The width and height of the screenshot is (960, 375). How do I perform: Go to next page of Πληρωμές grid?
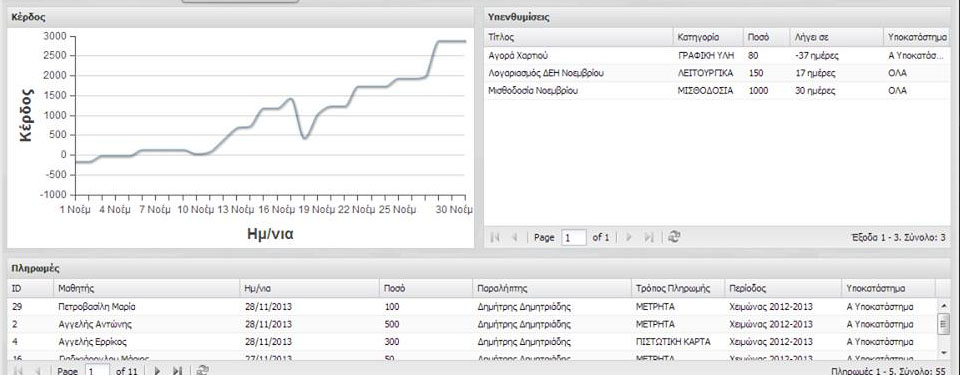click(157, 371)
